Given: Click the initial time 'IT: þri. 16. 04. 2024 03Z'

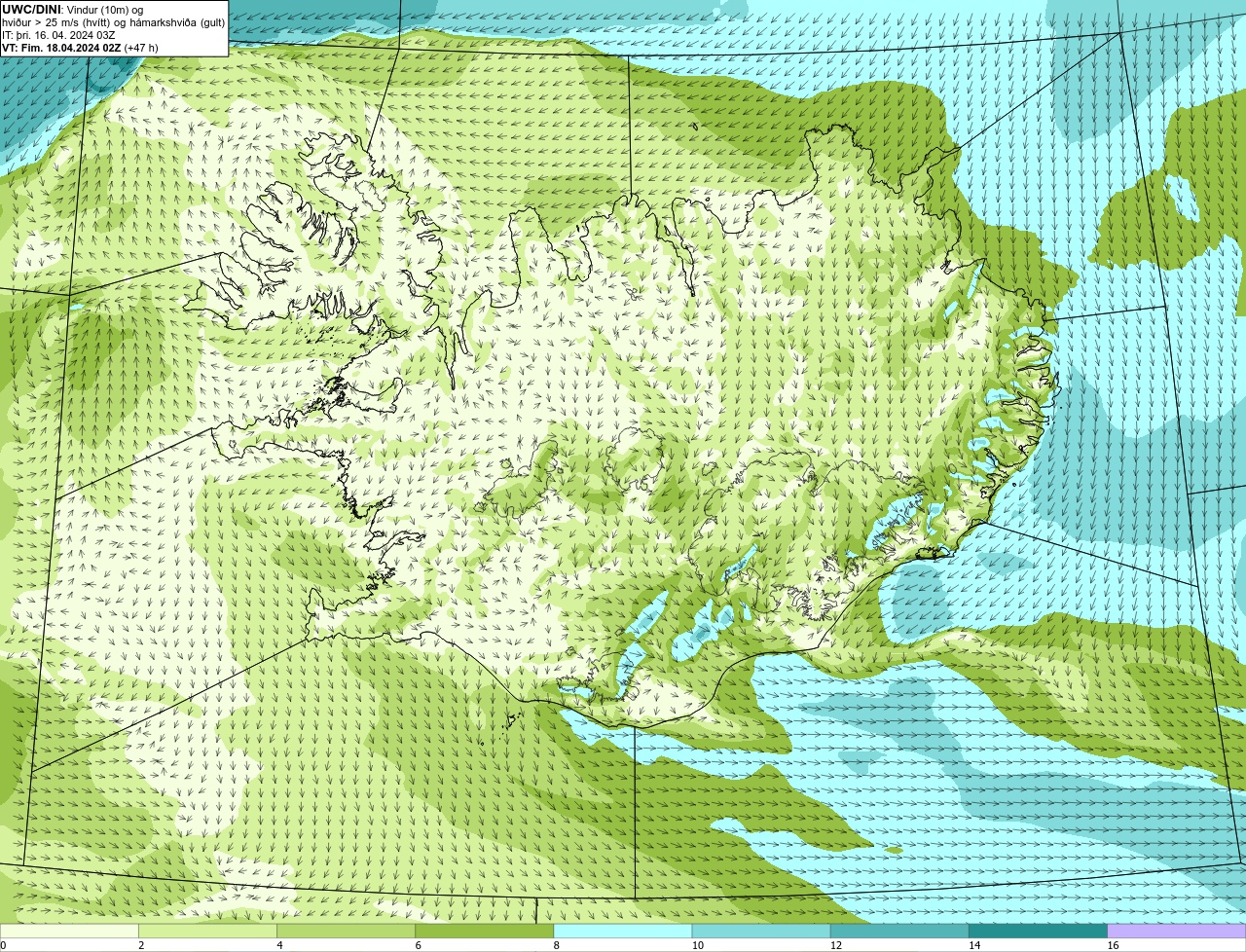Looking at the screenshot, I should (x=59, y=35).
